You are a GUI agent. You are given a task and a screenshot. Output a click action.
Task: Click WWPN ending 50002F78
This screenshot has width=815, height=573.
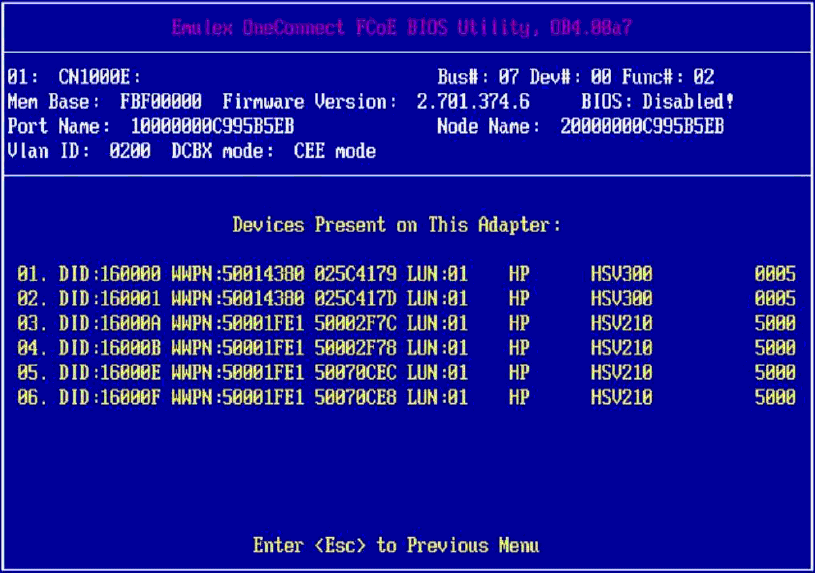[356, 348]
